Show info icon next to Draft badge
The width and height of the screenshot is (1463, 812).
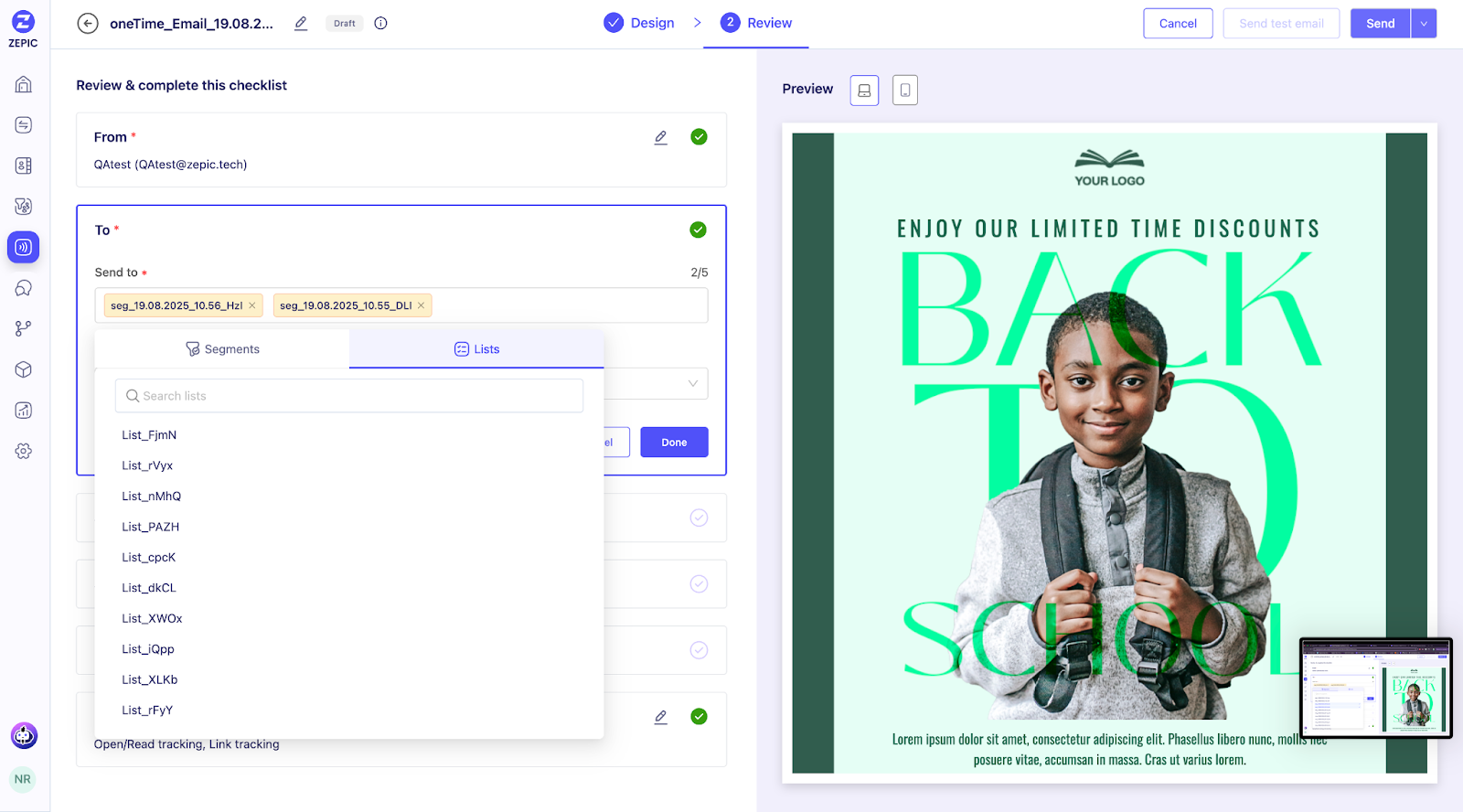[x=381, y=24]
